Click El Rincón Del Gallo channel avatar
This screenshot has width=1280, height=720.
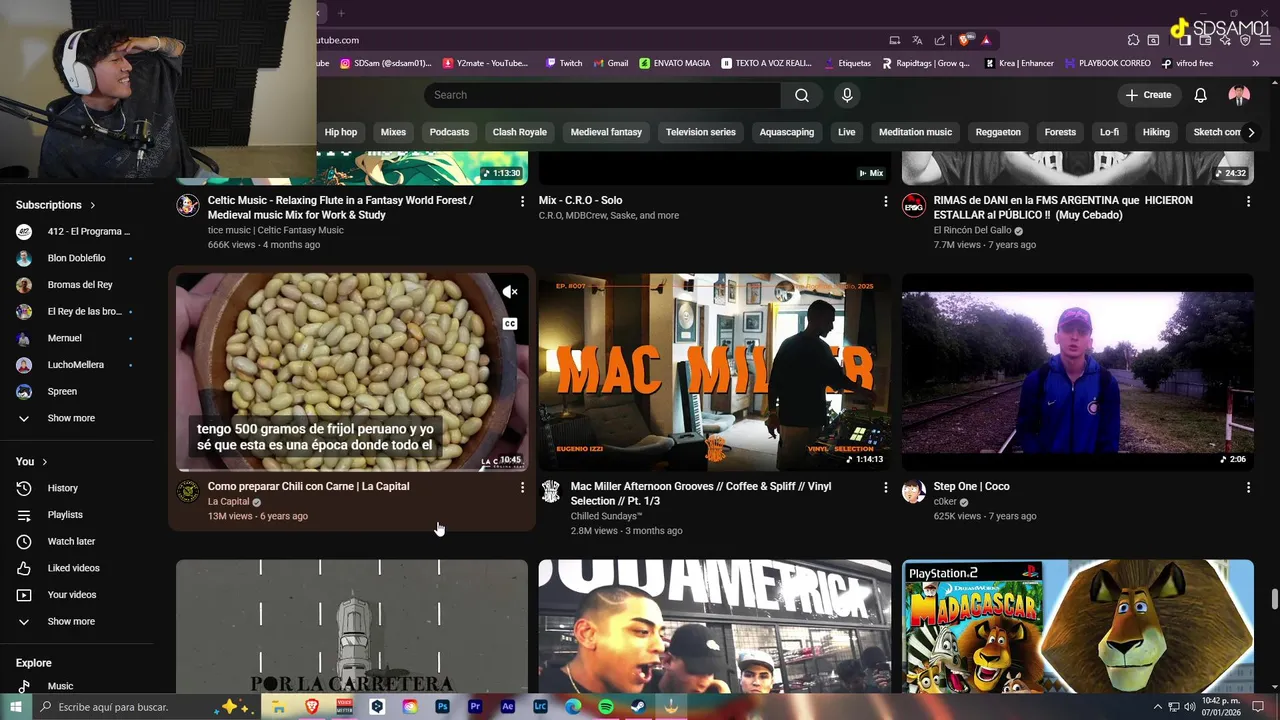[914, 205]
